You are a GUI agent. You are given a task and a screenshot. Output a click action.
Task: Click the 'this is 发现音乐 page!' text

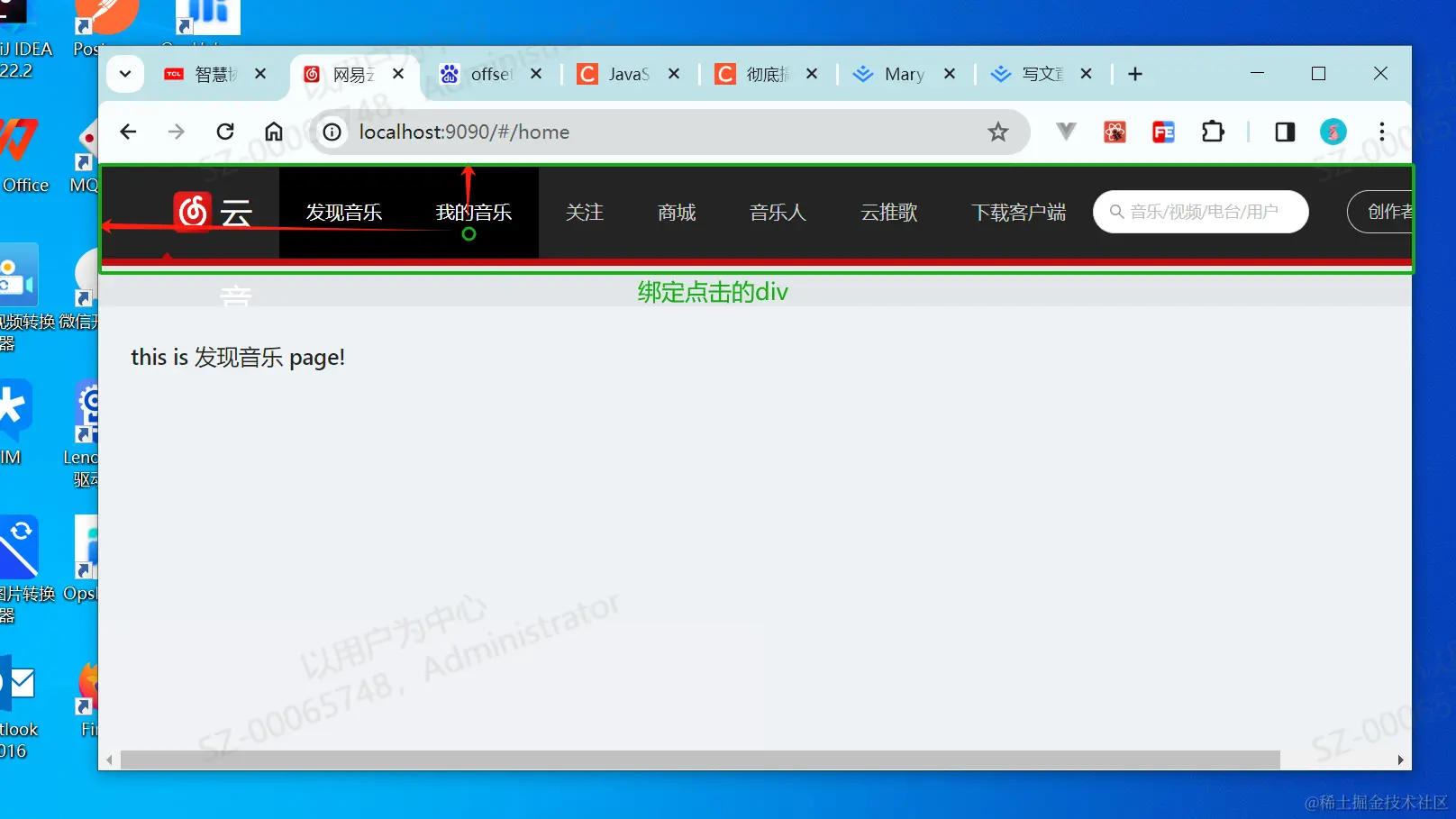pos(238,358)
